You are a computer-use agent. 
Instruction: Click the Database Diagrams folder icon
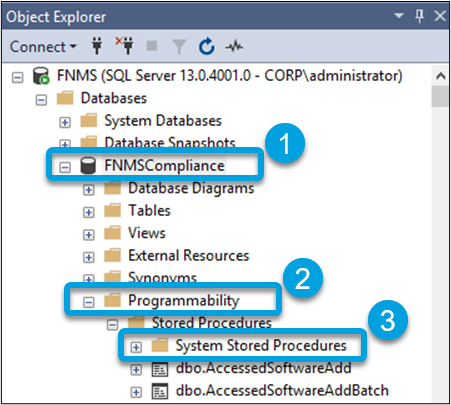coord(112,188)
